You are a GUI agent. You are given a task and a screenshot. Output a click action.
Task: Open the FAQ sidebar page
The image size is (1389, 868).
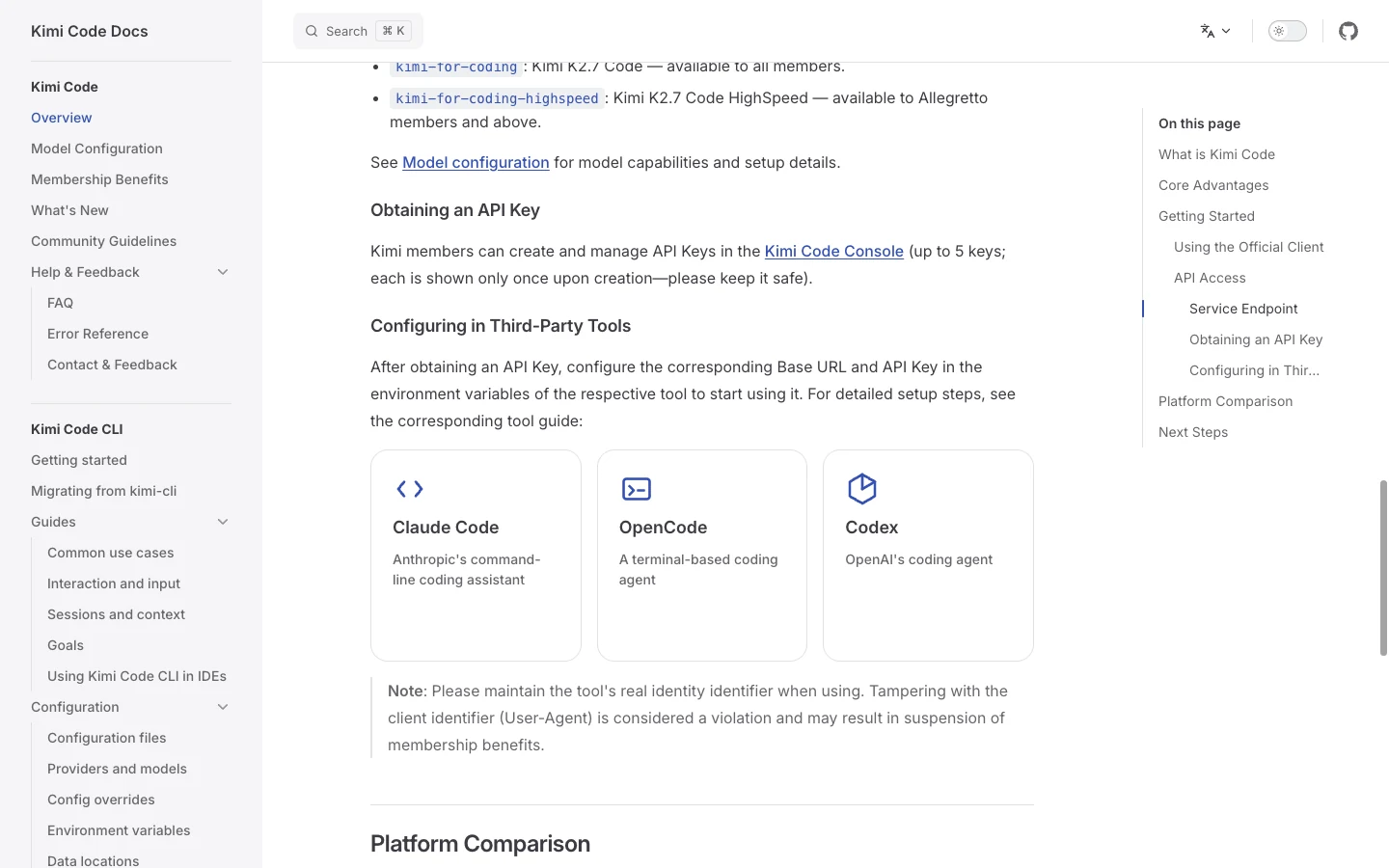tap(60, 303)
